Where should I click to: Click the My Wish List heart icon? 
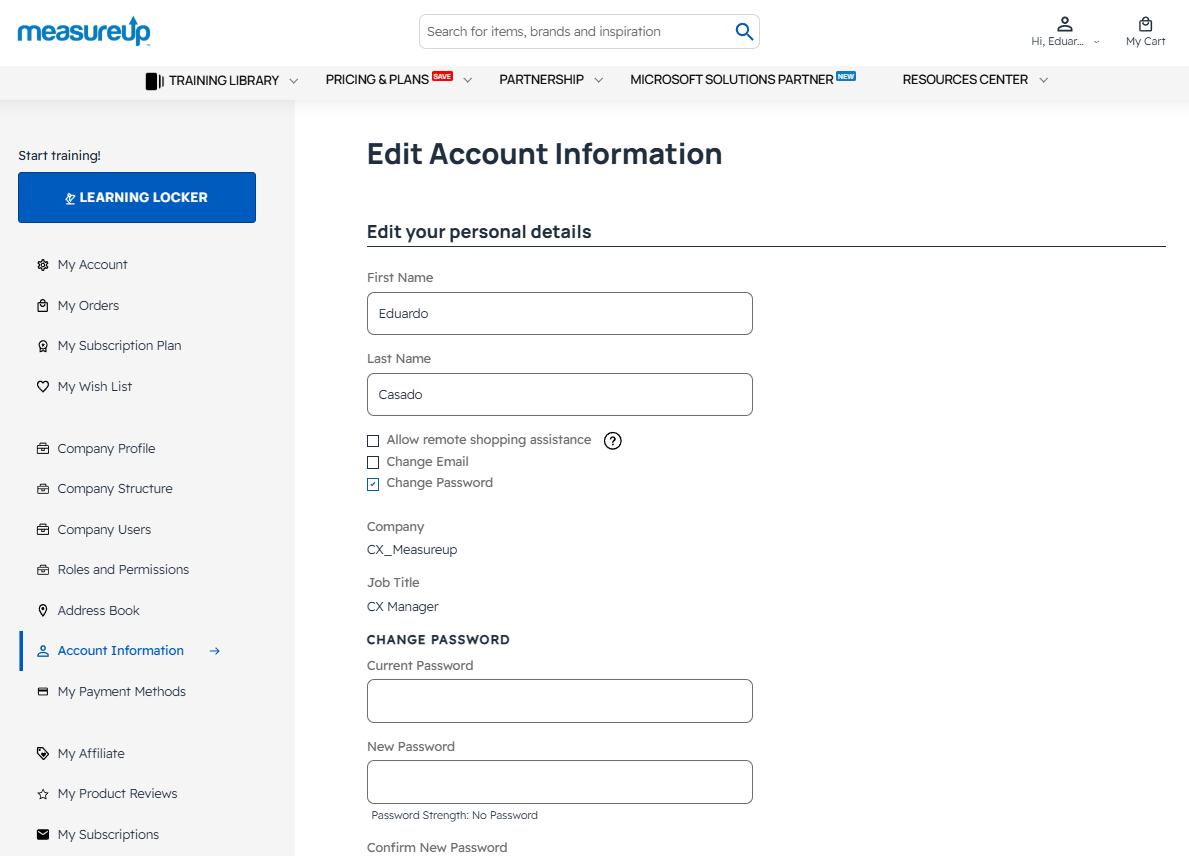point(43,387)
